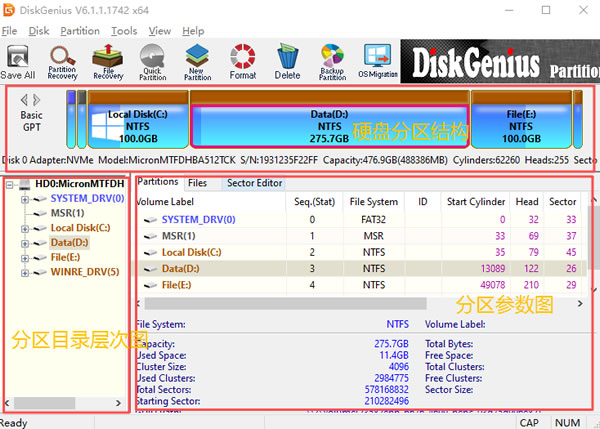
Task: Open the Tools menu
Action: [124, 31]
